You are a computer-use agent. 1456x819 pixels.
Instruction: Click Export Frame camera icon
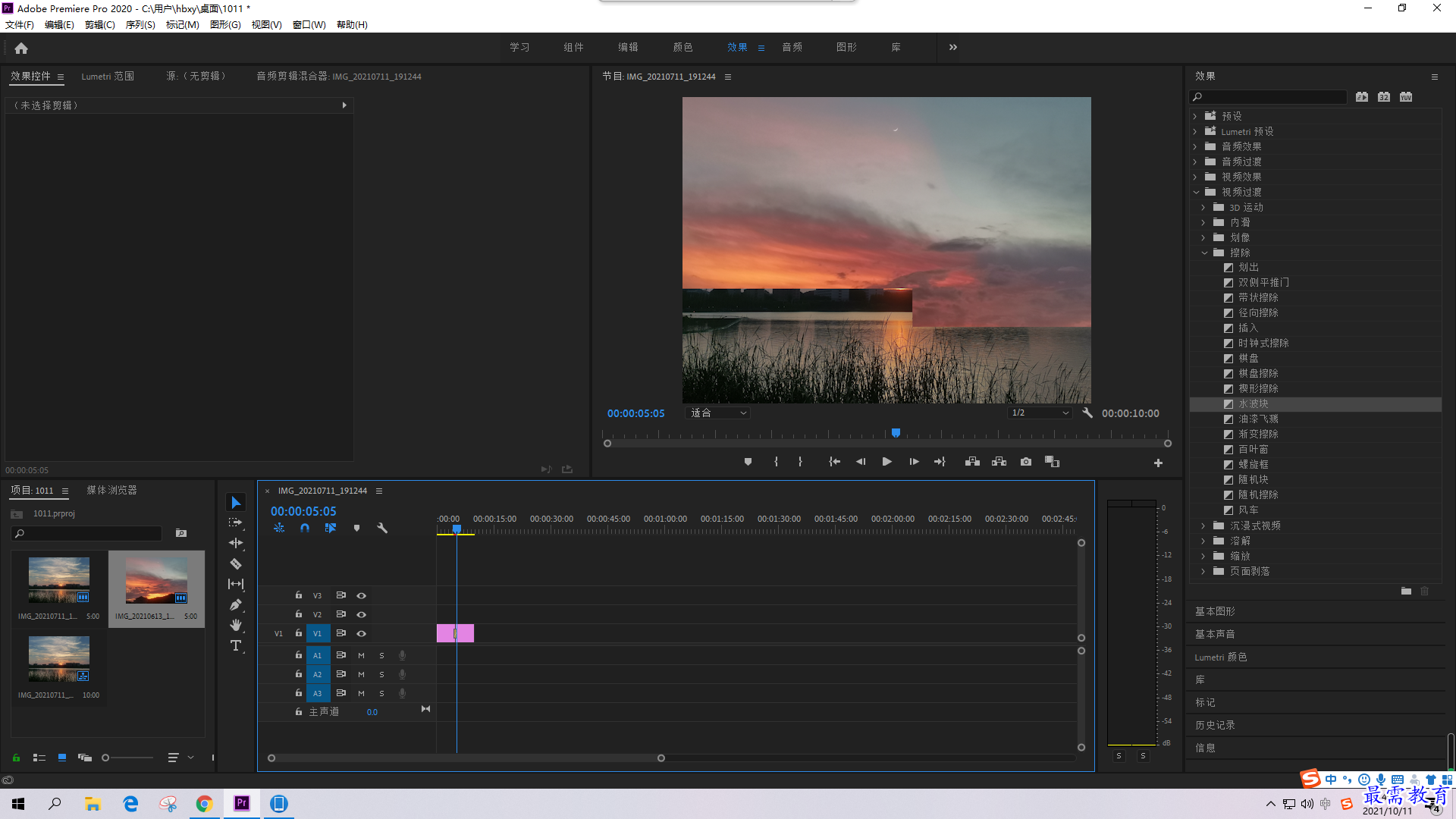click(1026, 462)
